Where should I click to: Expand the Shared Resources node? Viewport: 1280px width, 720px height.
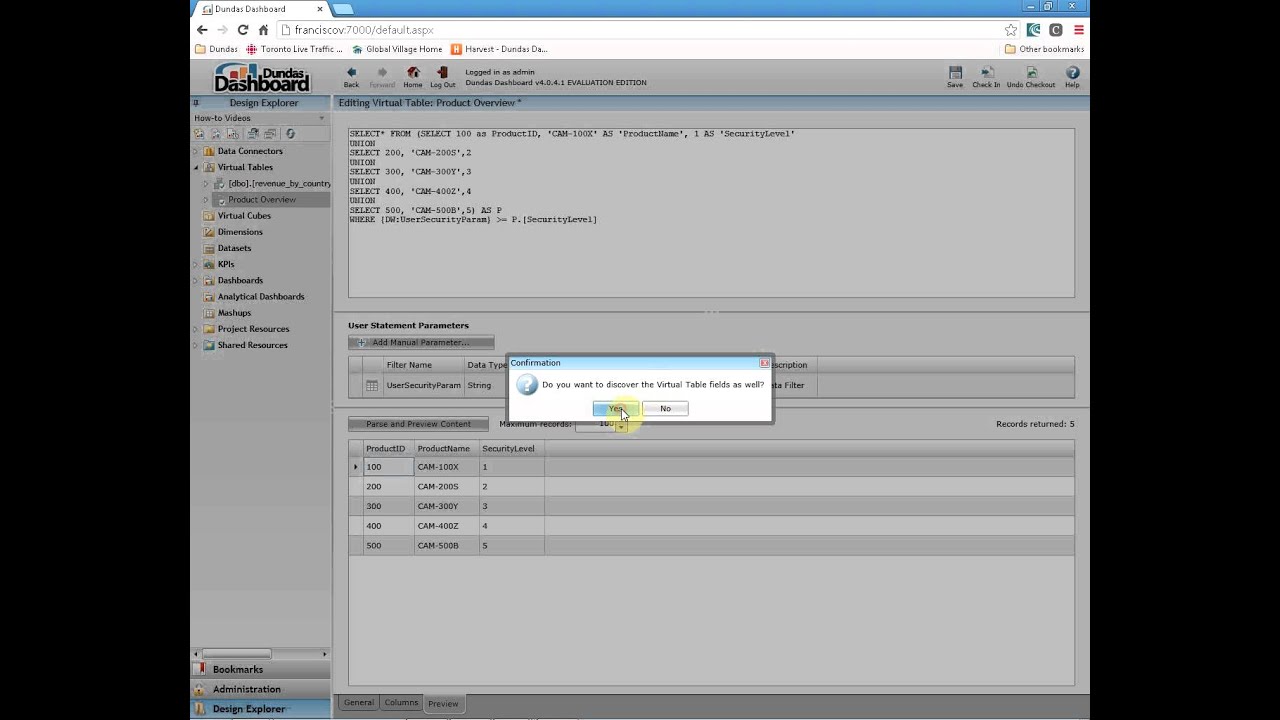(196, 345)
